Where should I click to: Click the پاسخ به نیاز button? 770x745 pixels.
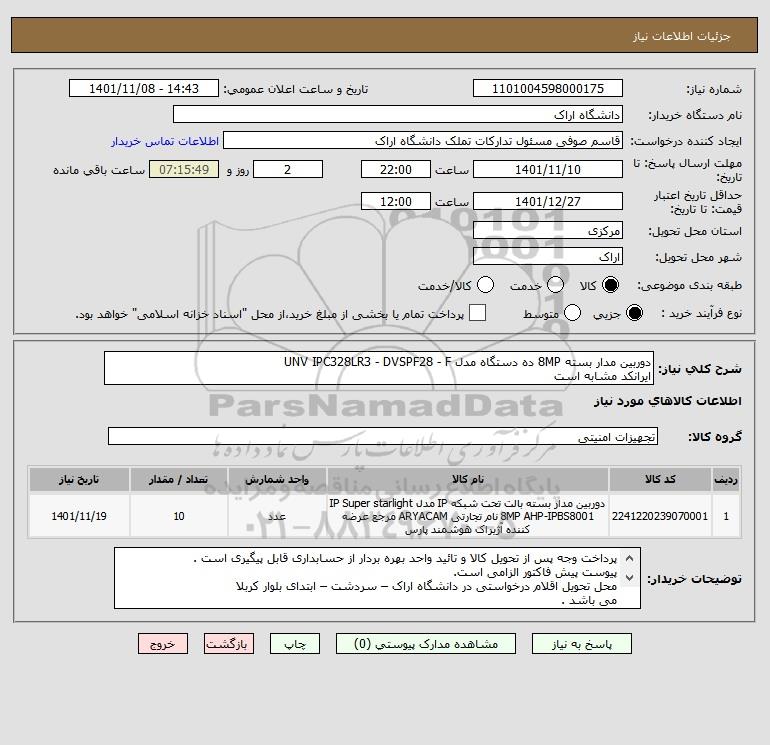(x=581, y=644)
